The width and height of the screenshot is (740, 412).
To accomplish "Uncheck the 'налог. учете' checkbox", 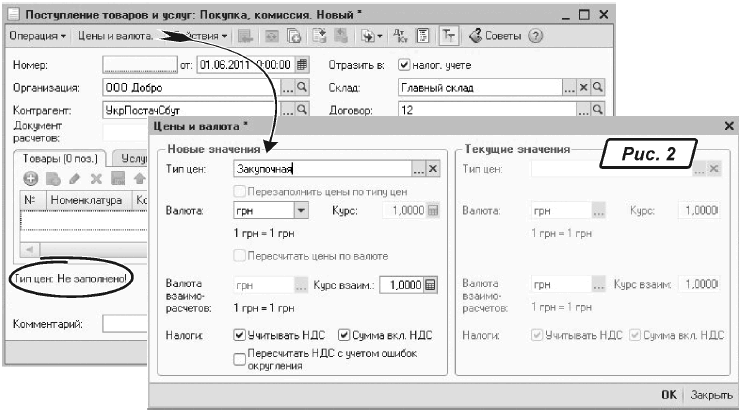I will (x=404, y=66).
